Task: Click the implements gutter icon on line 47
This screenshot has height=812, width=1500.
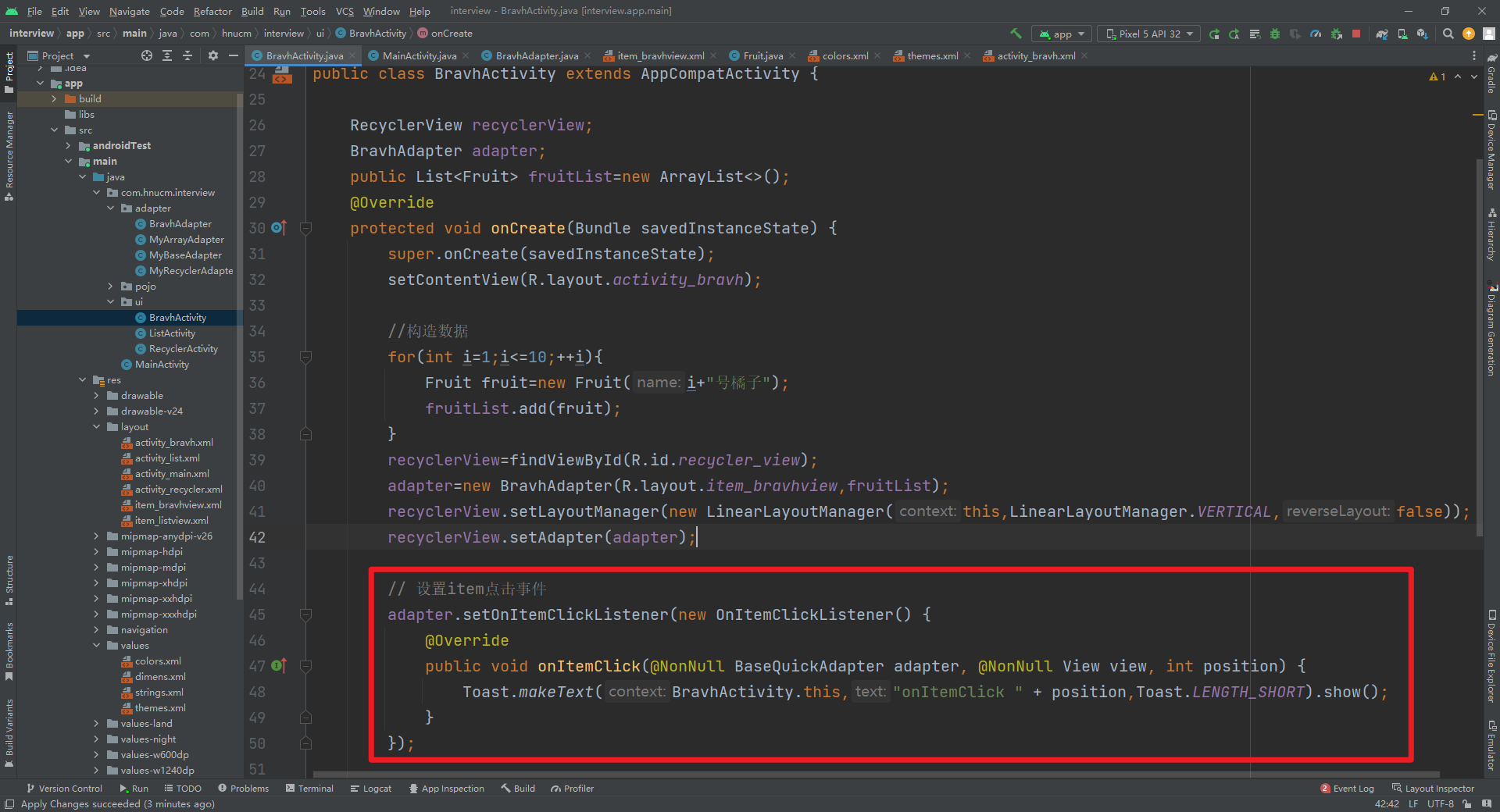Action: pyautogui.click(x=279, y=666)
